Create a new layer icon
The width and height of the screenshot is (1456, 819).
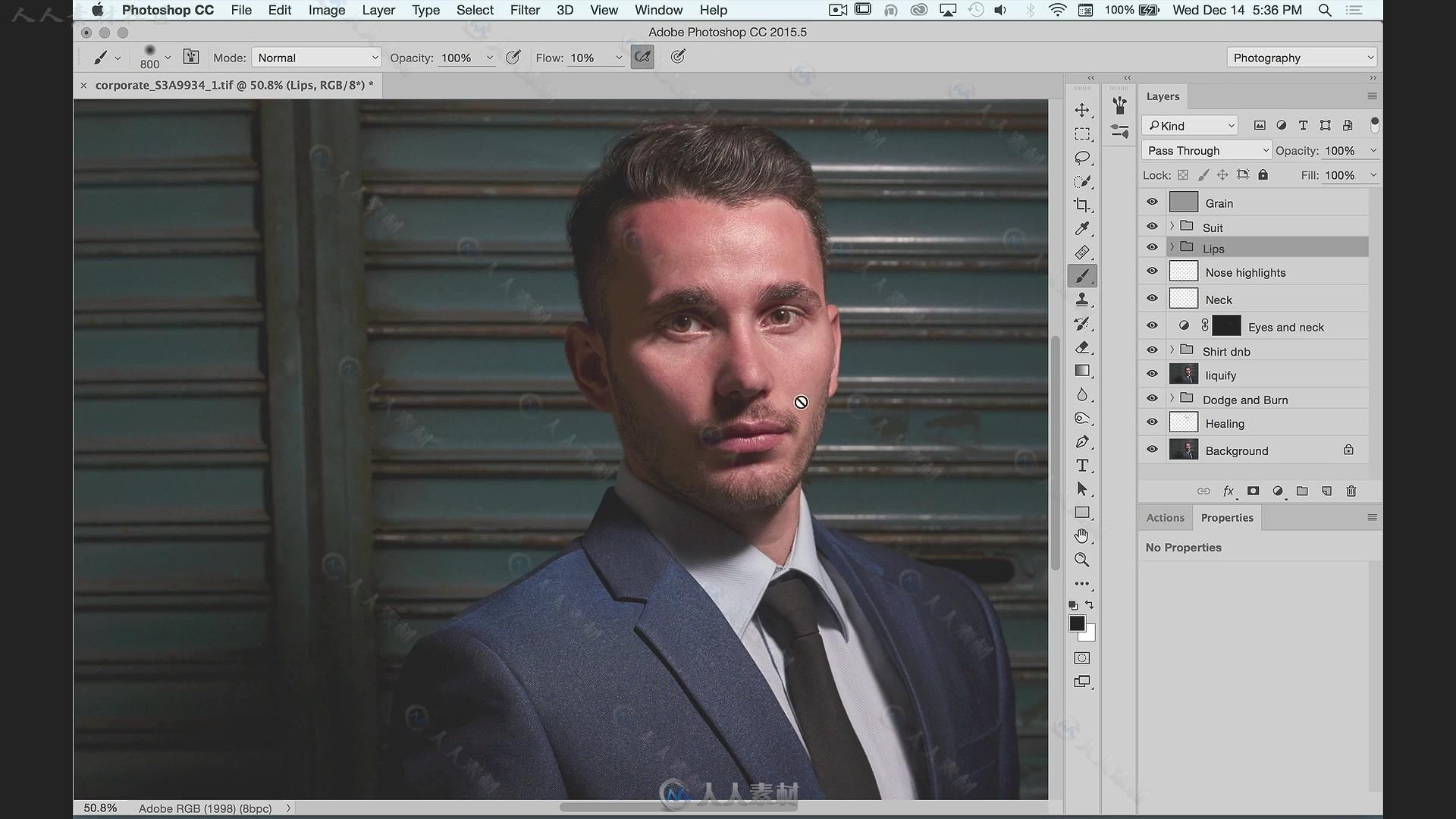click(x=1326, y=491)
